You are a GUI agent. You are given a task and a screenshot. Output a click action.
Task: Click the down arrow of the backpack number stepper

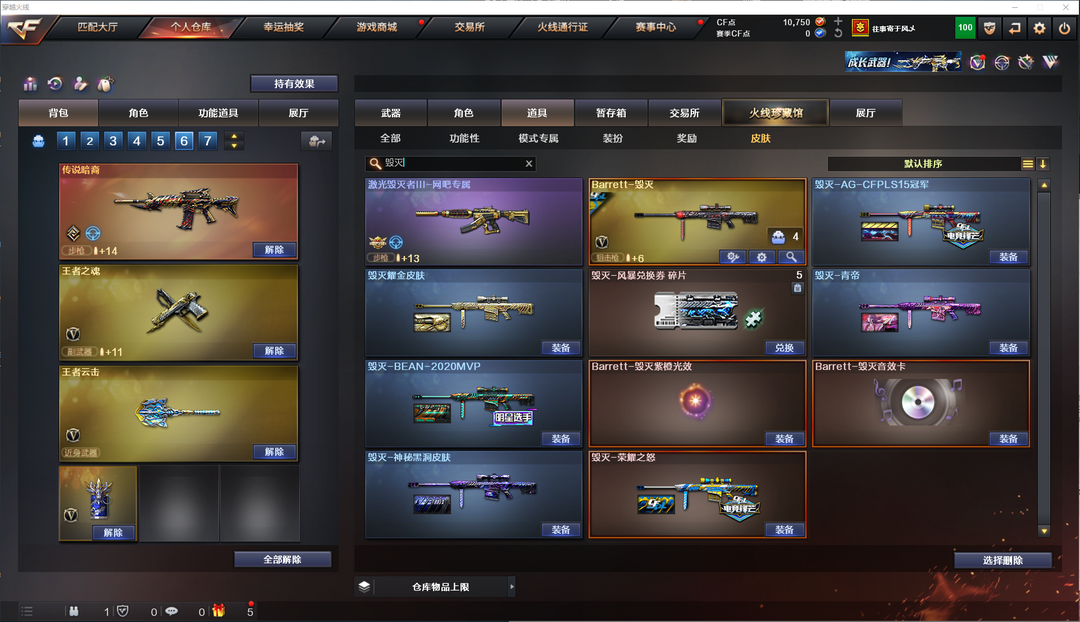tap(234, 146)
